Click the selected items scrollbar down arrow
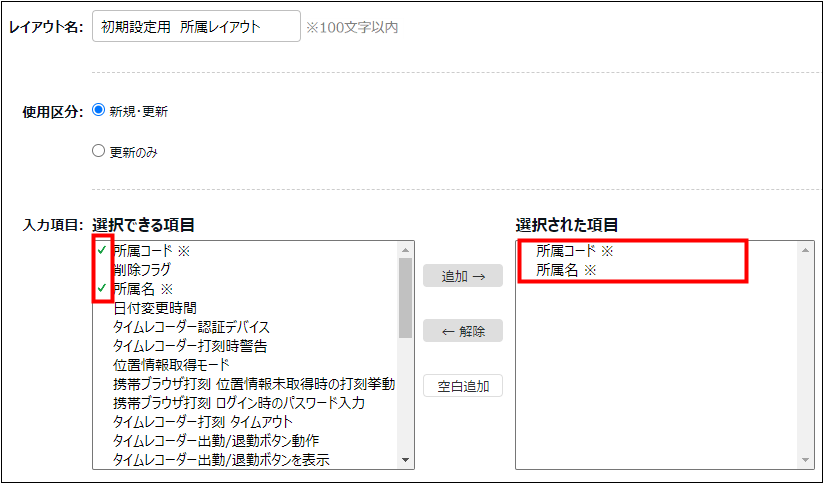 click(x=805, y=459)
